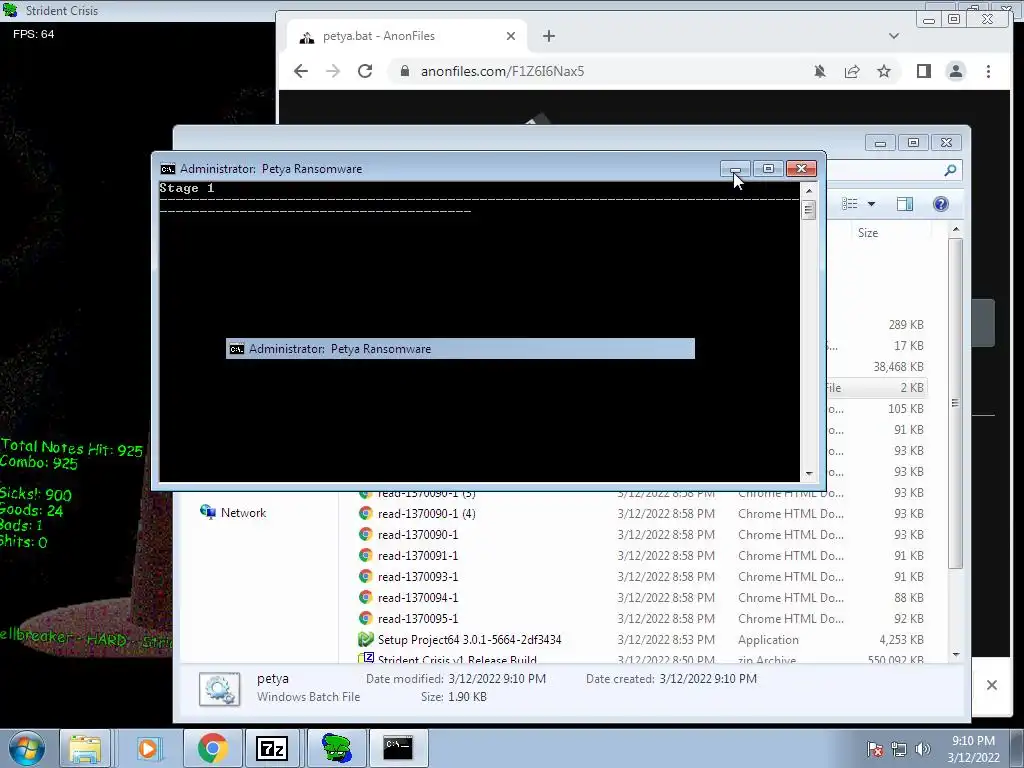Minimize the Petya Ransomware cmd window
The height and width of the screenshot is (768, 1024).
coord(735,169)
